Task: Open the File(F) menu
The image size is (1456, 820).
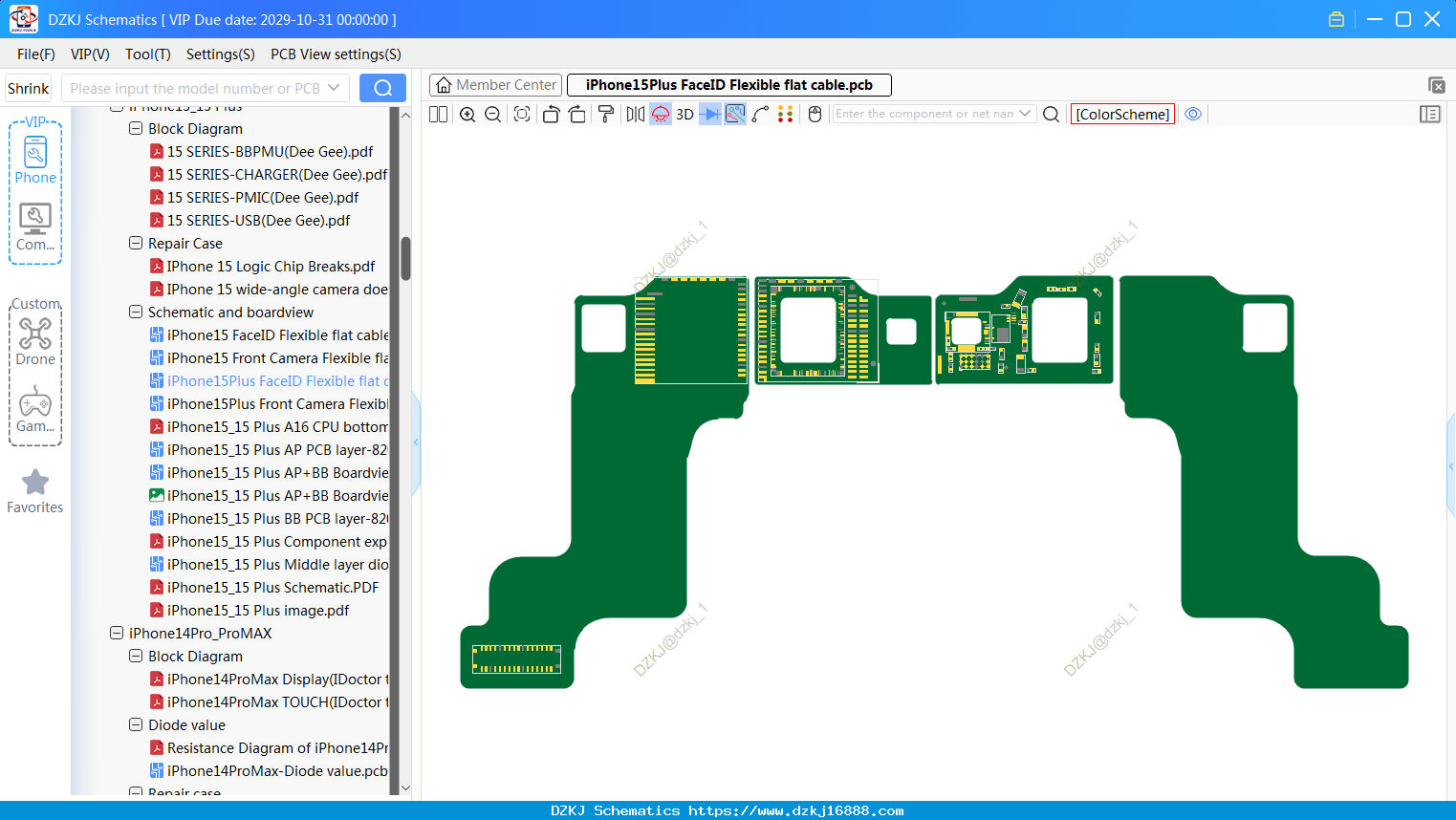Action: tap(36, 54)
